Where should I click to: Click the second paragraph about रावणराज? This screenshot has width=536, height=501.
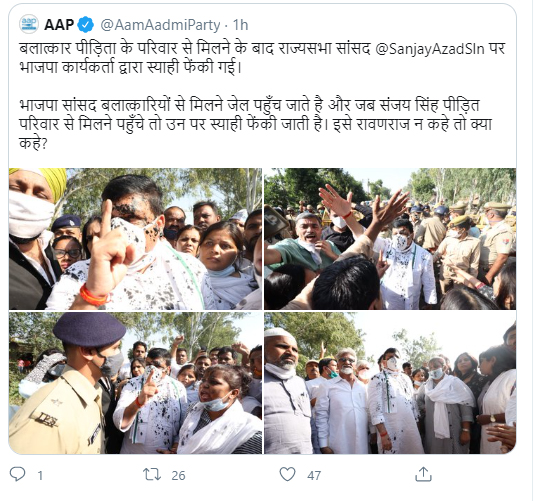click(x=255, y=124)
